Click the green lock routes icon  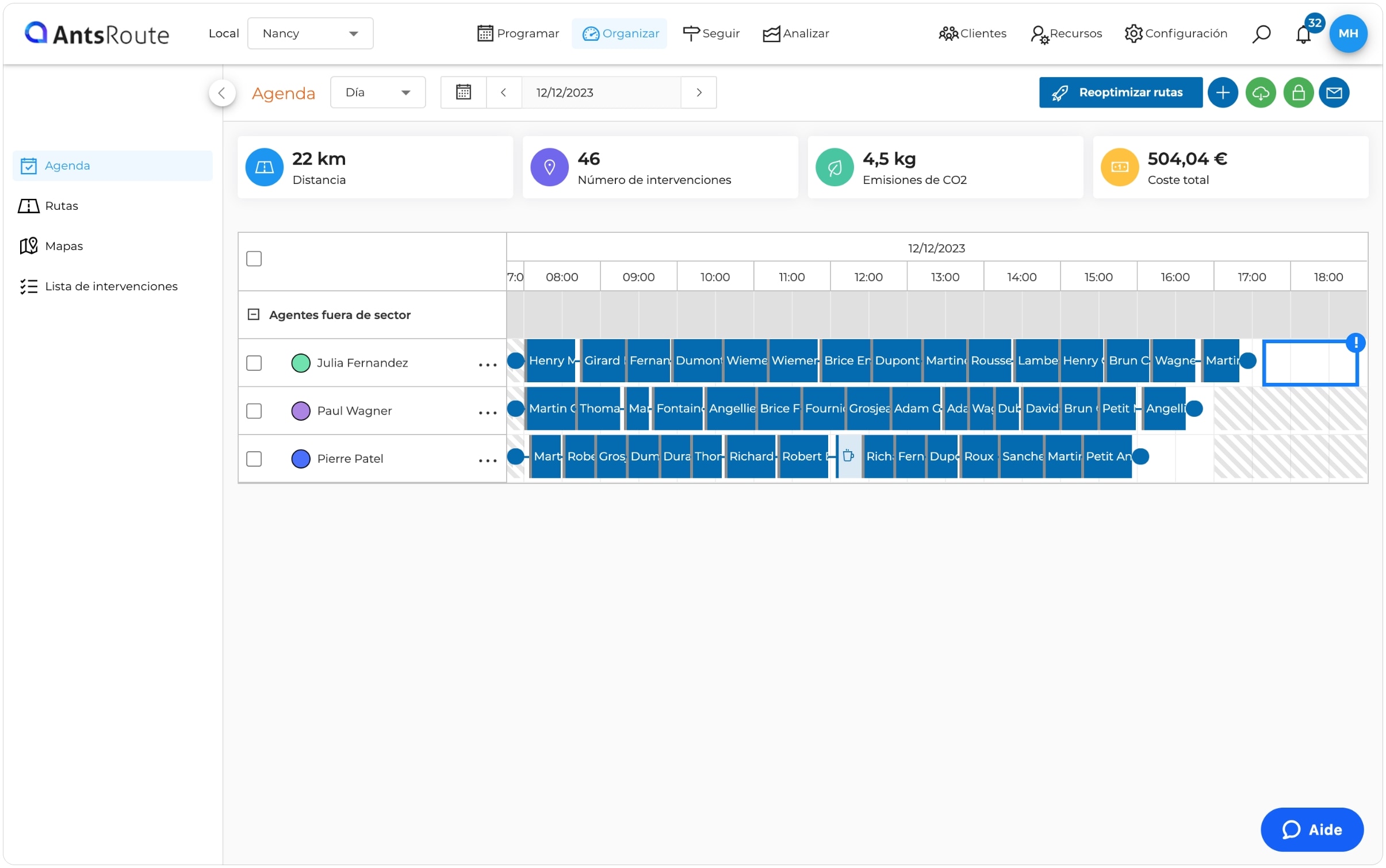tap(1298, 93)
